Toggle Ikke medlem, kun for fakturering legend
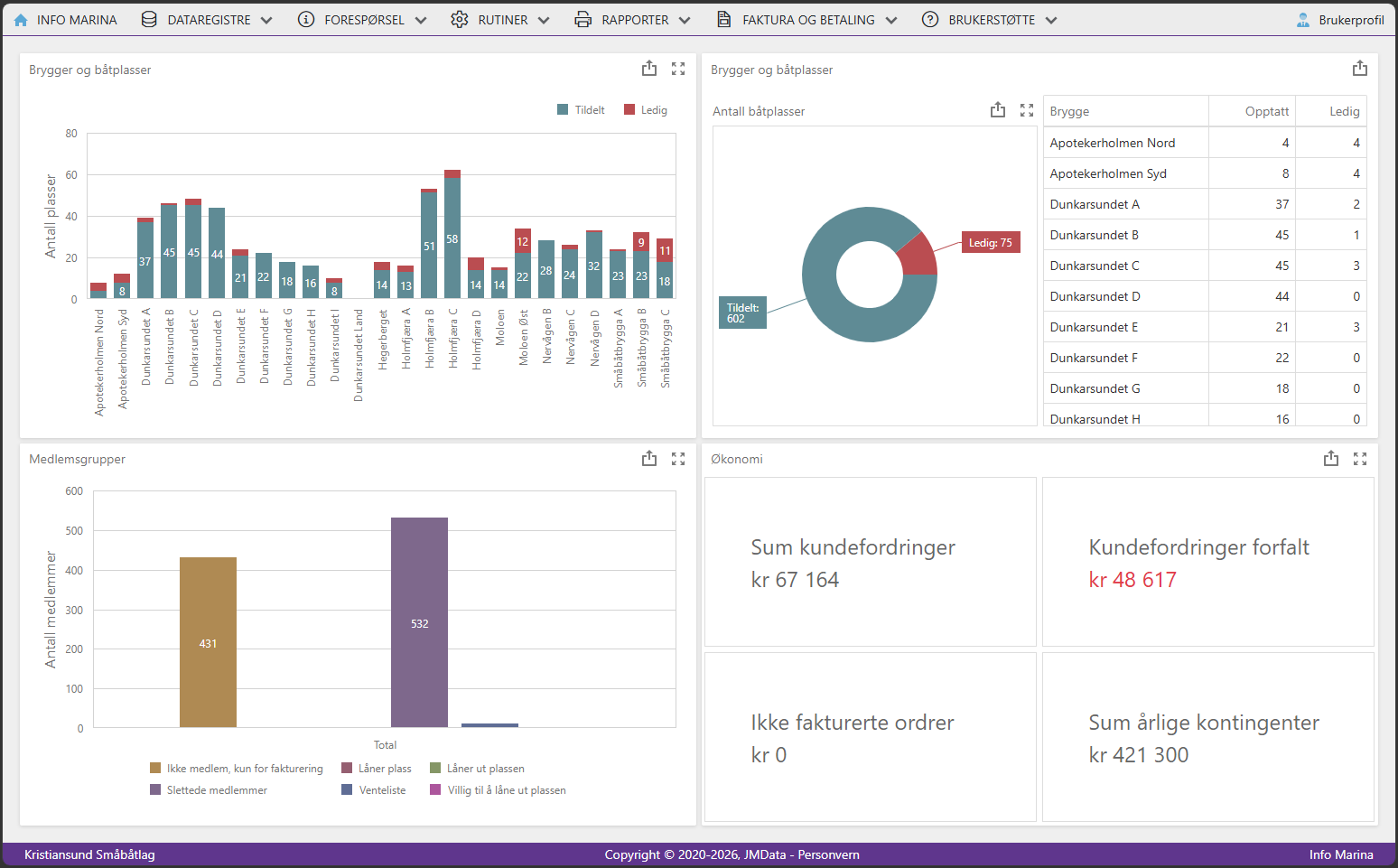 coord(237,769)
